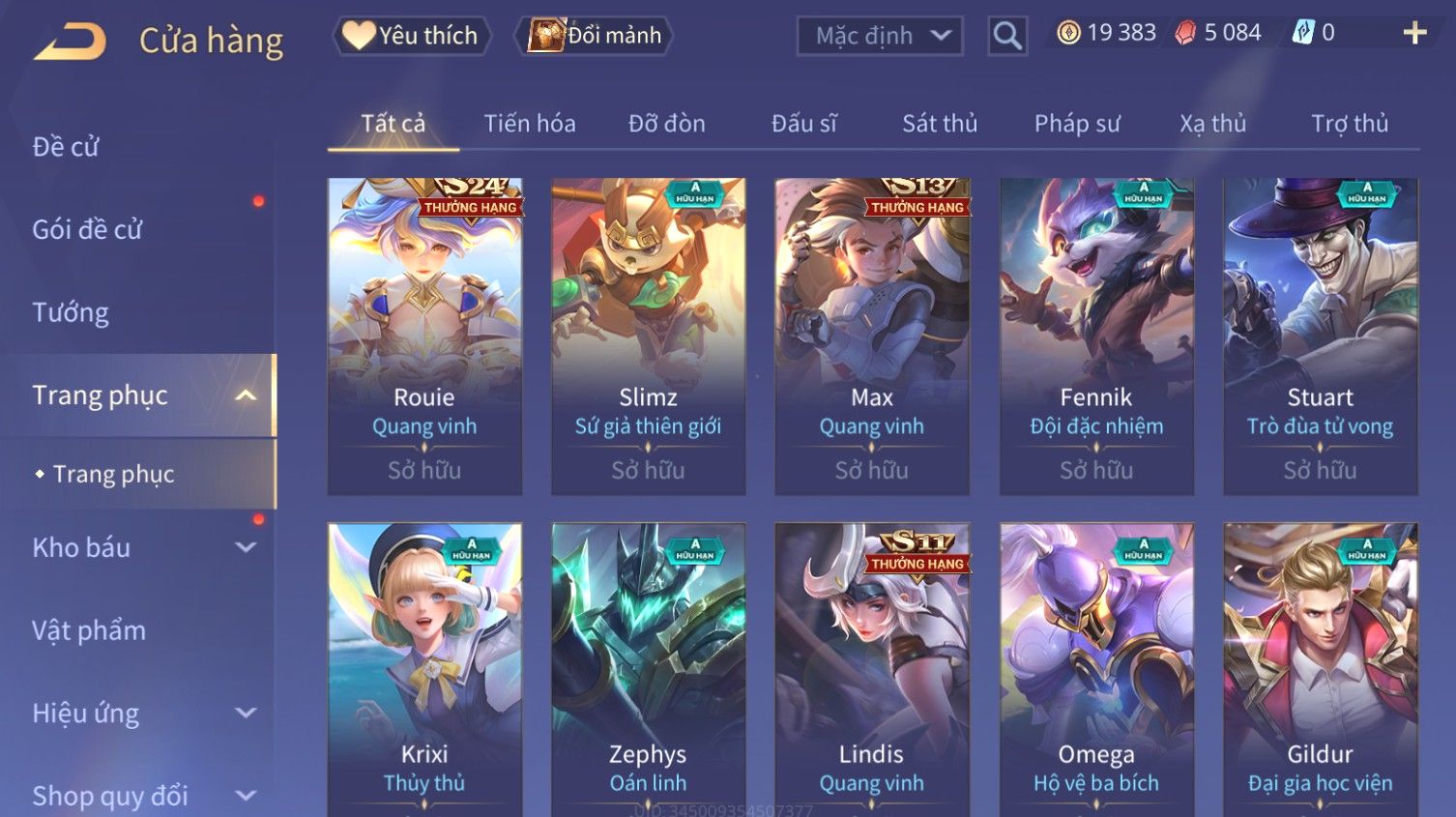Open Gói đề cử sidebar item
Viewport: 1456px width, 817px height.
87,229
